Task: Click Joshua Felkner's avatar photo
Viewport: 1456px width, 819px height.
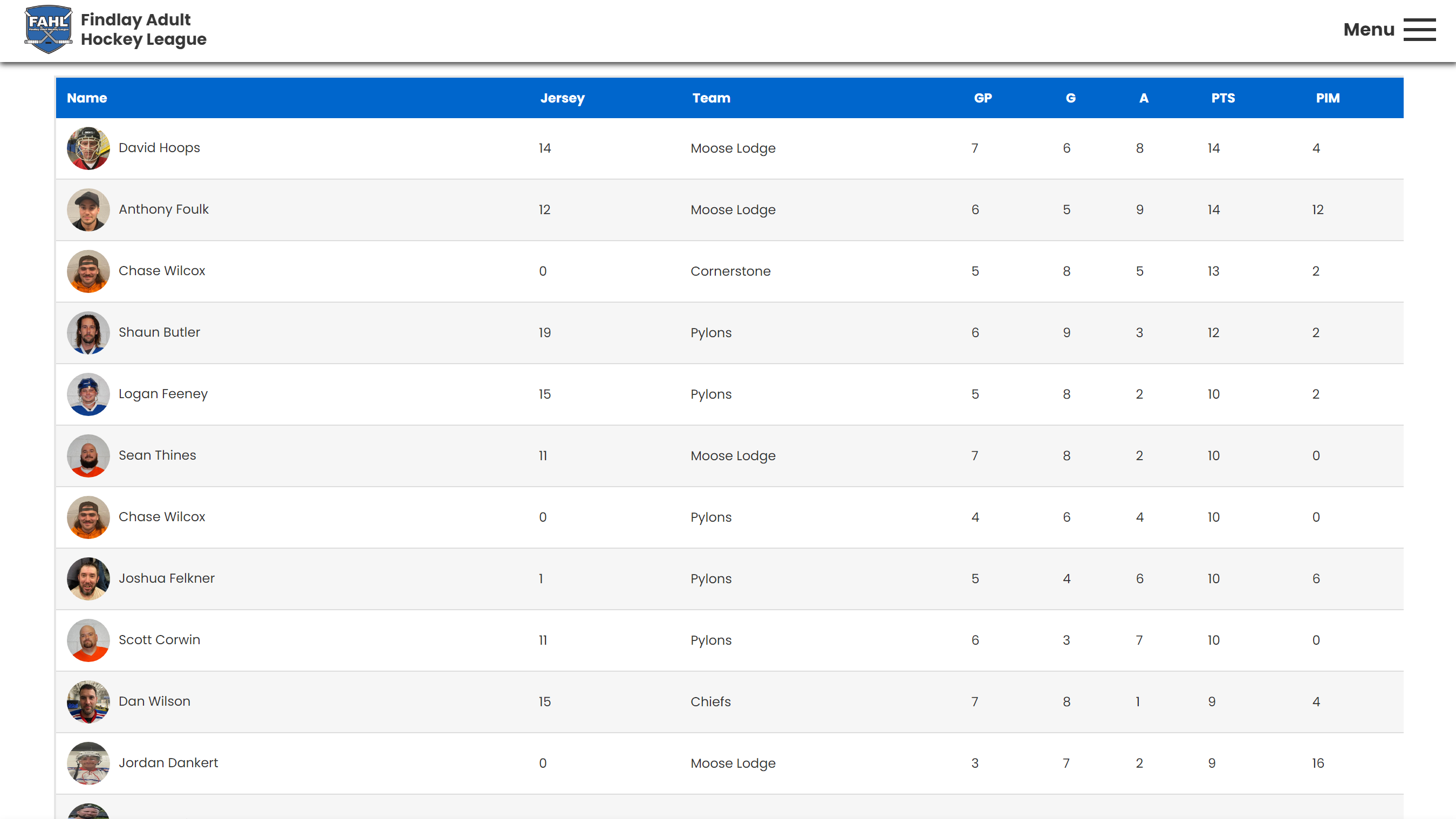Action: tap(88, 579)
